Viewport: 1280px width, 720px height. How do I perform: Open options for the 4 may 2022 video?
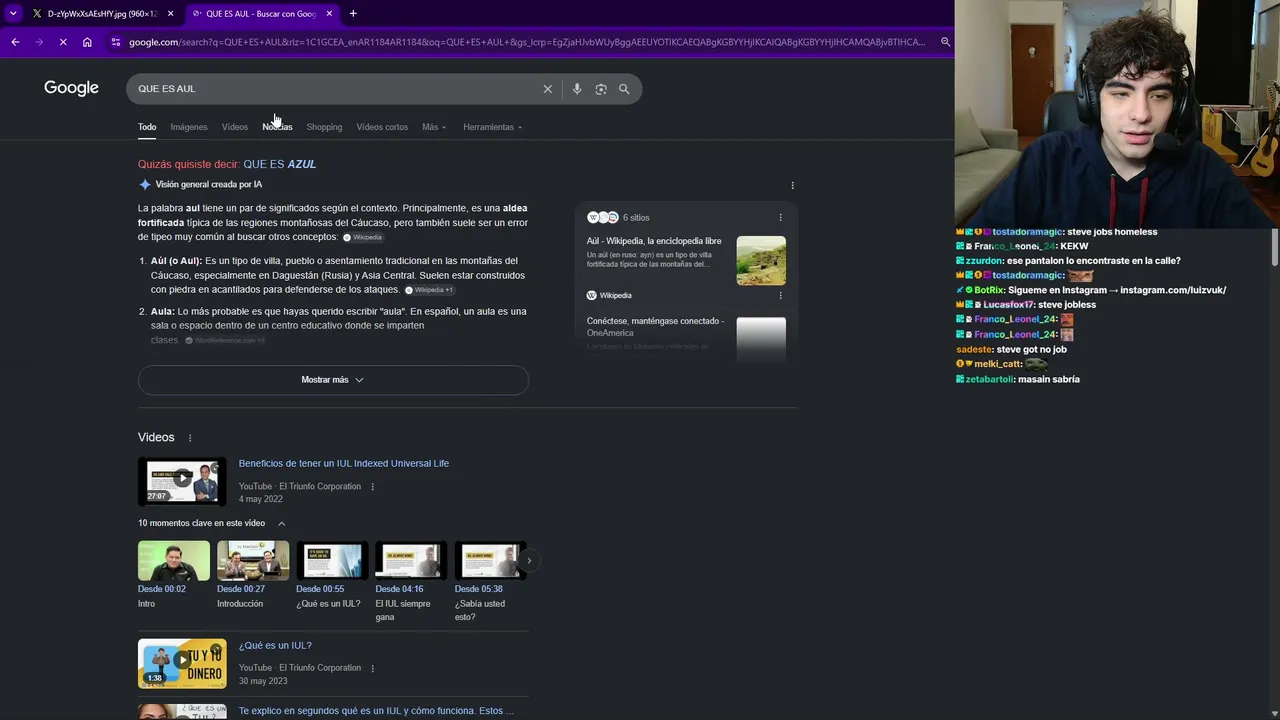coord(373,487)
